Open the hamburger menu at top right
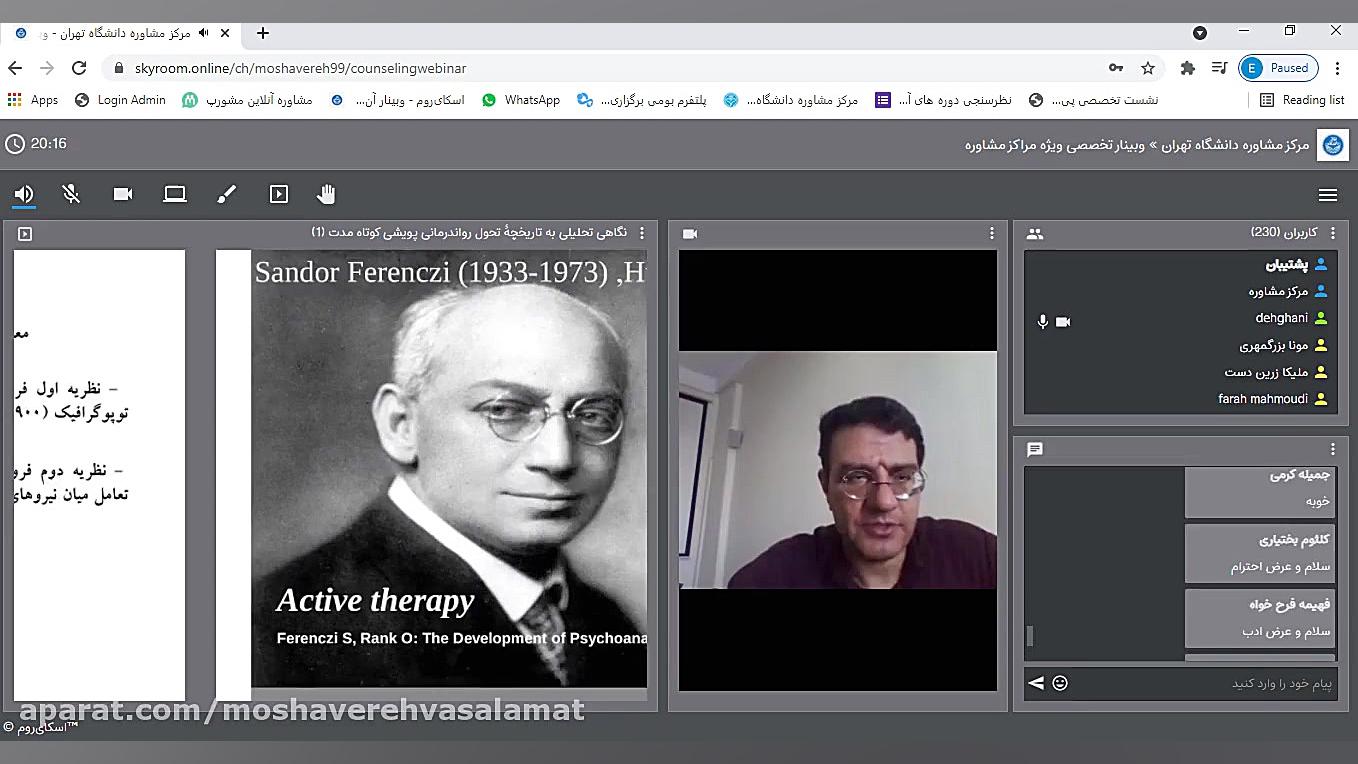 pos(1328,195)
